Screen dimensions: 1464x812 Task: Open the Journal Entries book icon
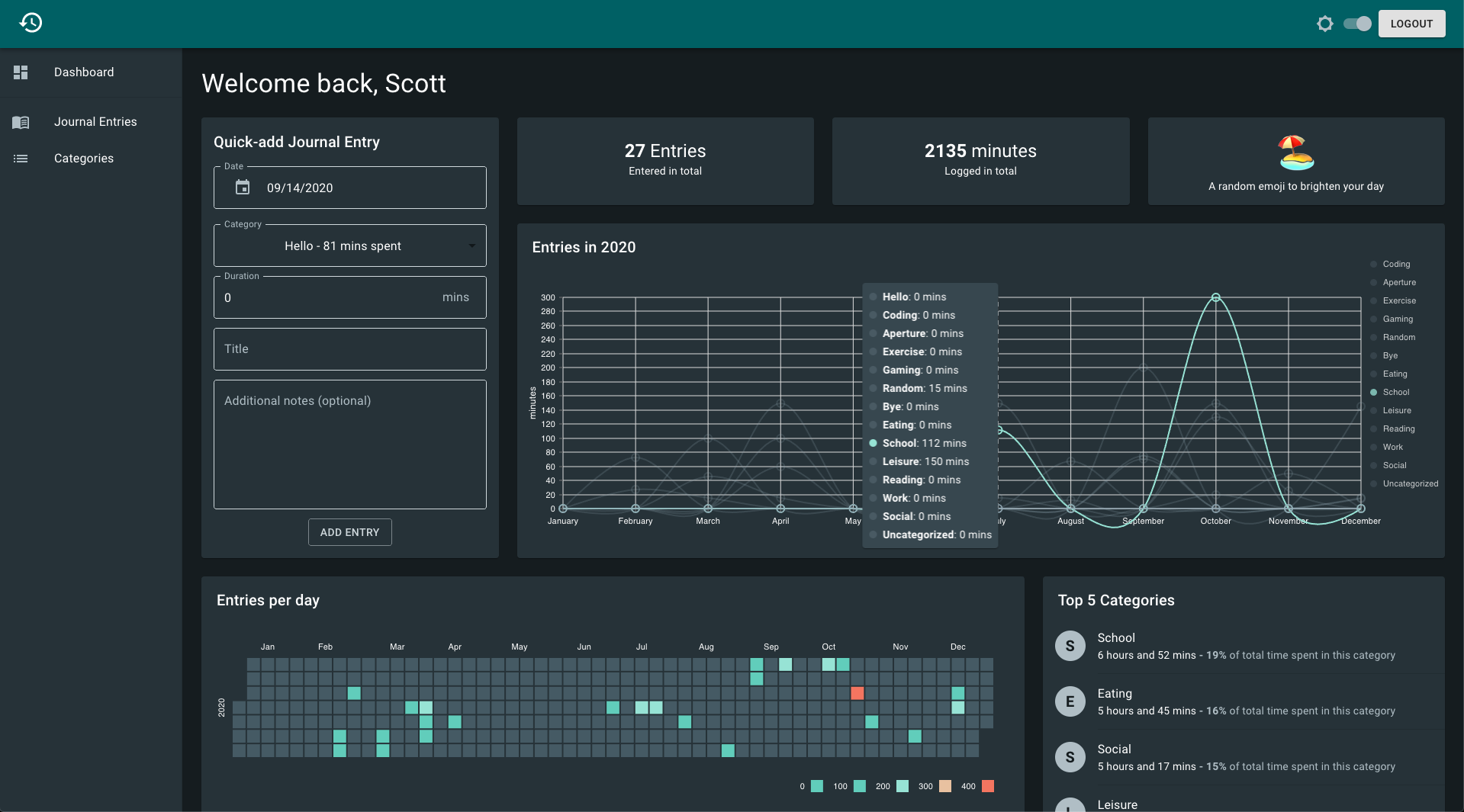[21, 122]
